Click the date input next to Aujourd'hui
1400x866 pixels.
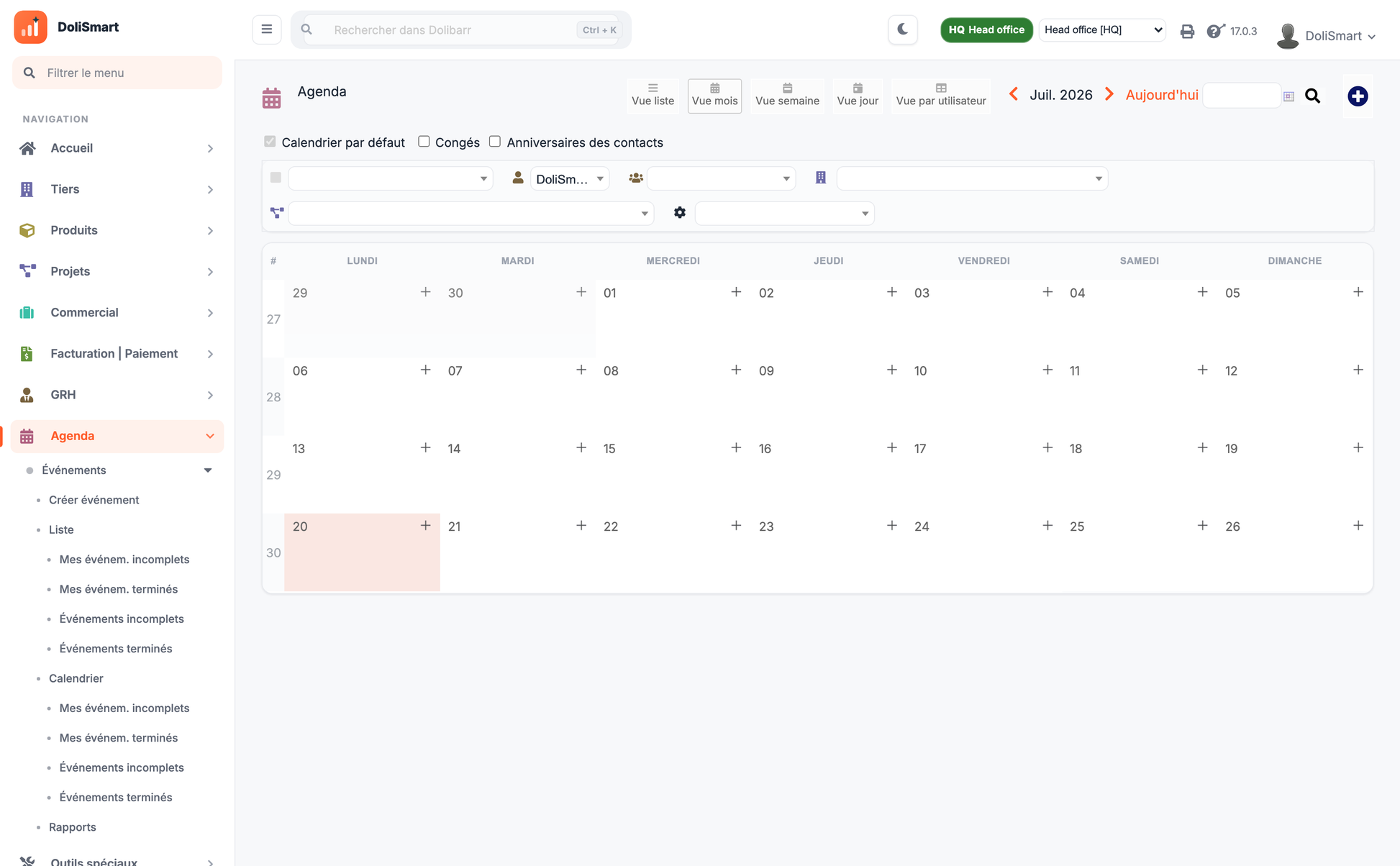click(1241, 96)
